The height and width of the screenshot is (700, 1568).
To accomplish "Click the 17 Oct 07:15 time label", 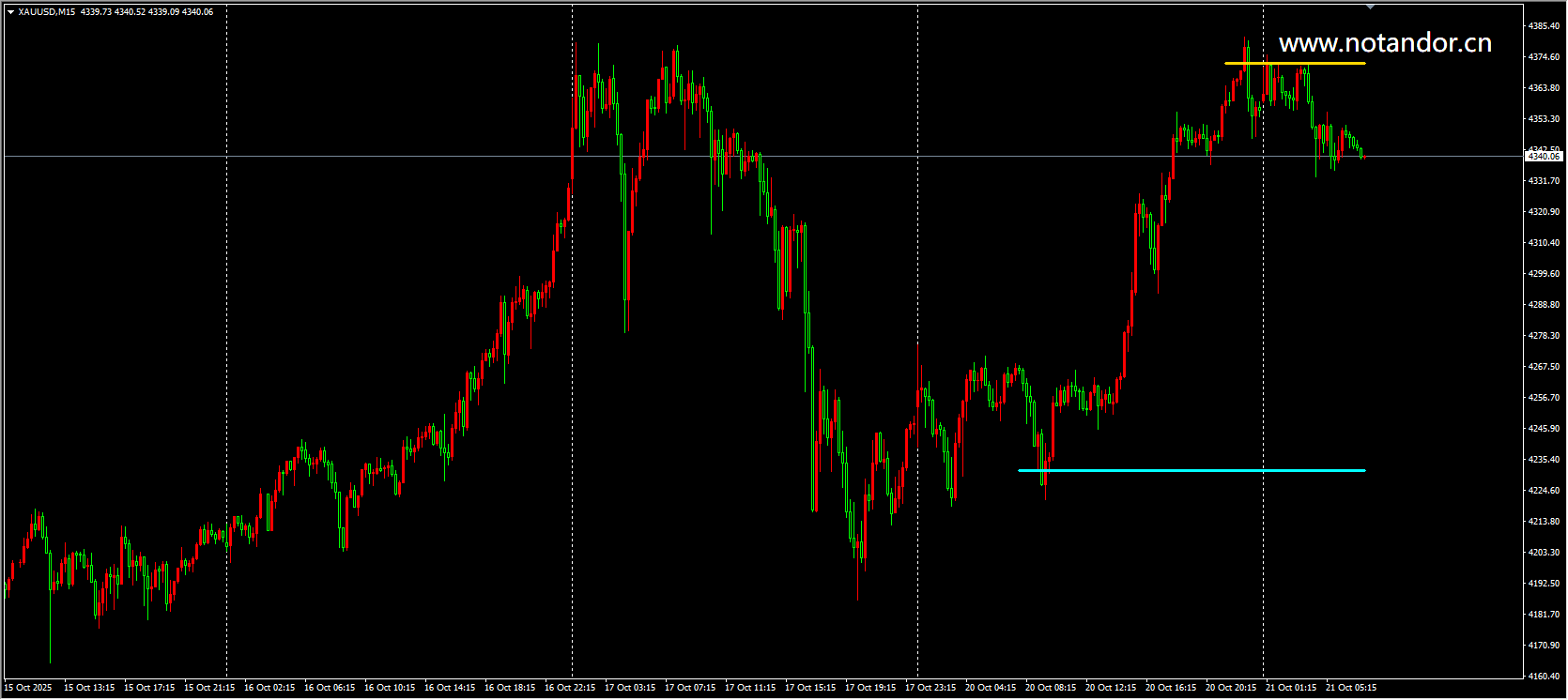I will (690, 688).
